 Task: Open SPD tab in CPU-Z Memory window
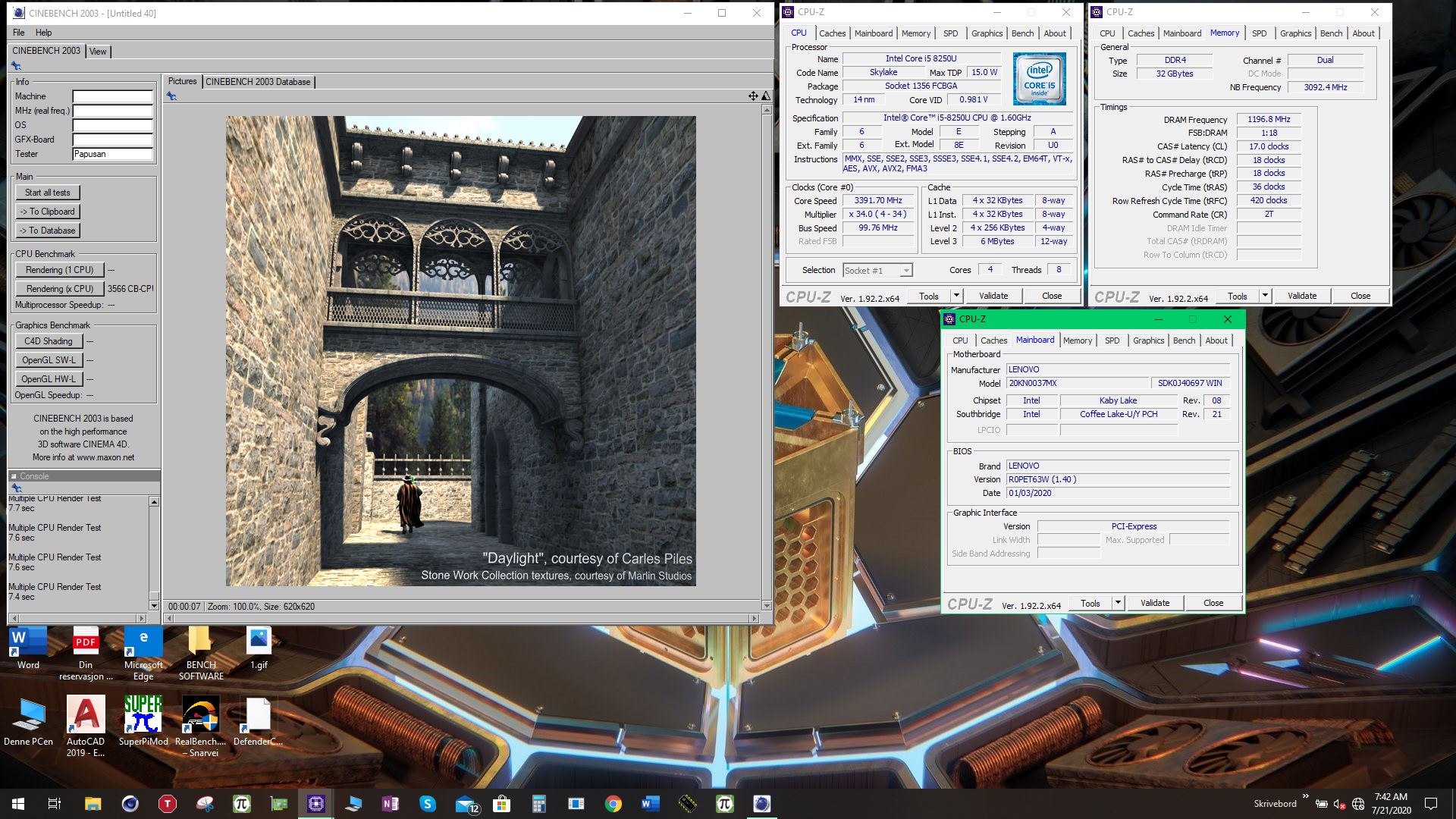[1259, 33]
